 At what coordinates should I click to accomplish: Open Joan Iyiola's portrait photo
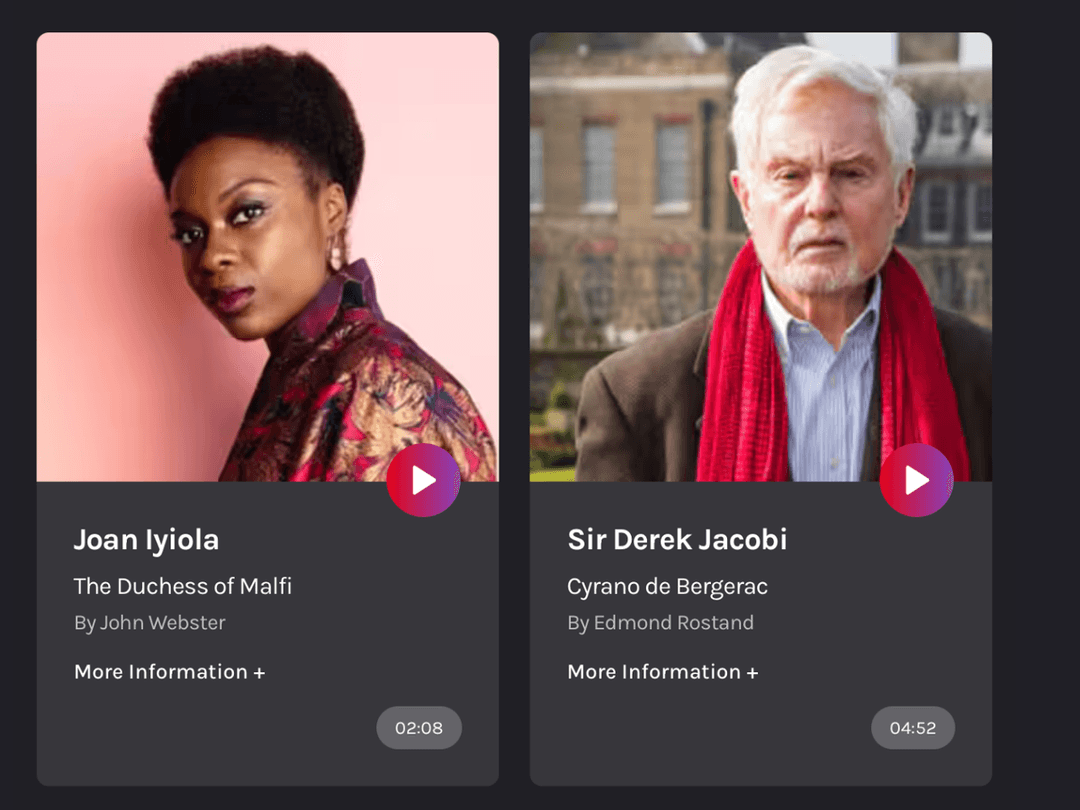tap(267, 256)
